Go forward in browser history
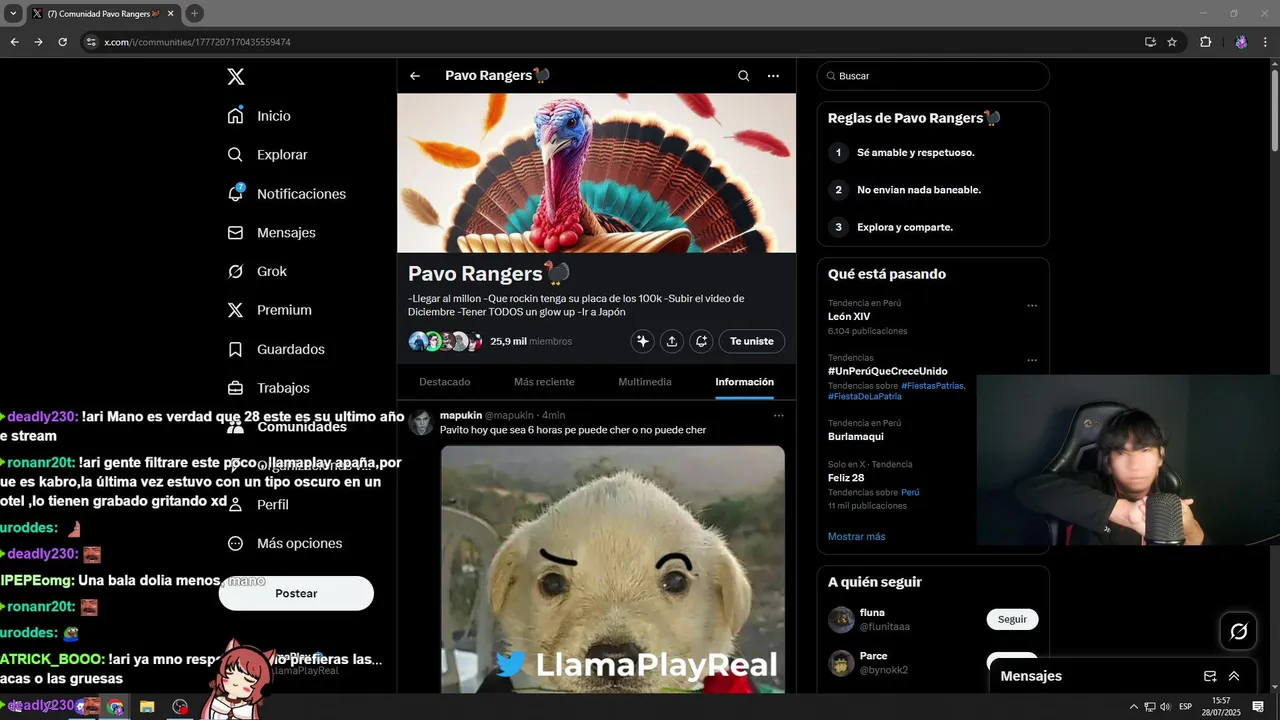 38,42
